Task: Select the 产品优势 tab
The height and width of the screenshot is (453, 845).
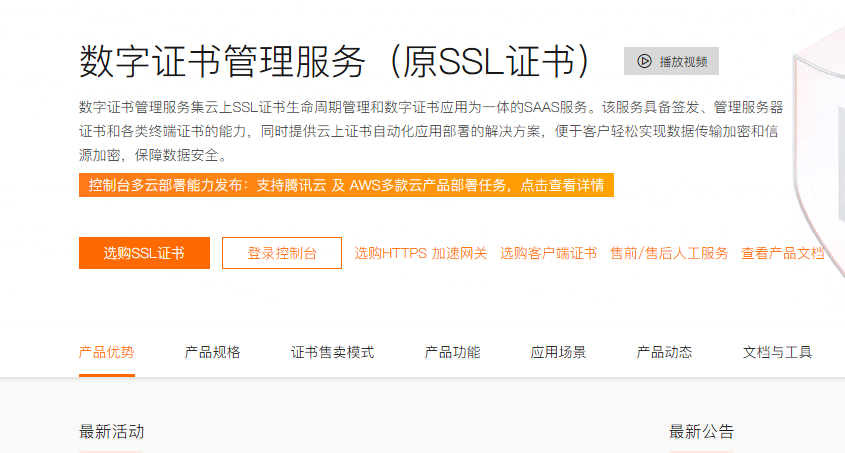Action: (106, 352)
